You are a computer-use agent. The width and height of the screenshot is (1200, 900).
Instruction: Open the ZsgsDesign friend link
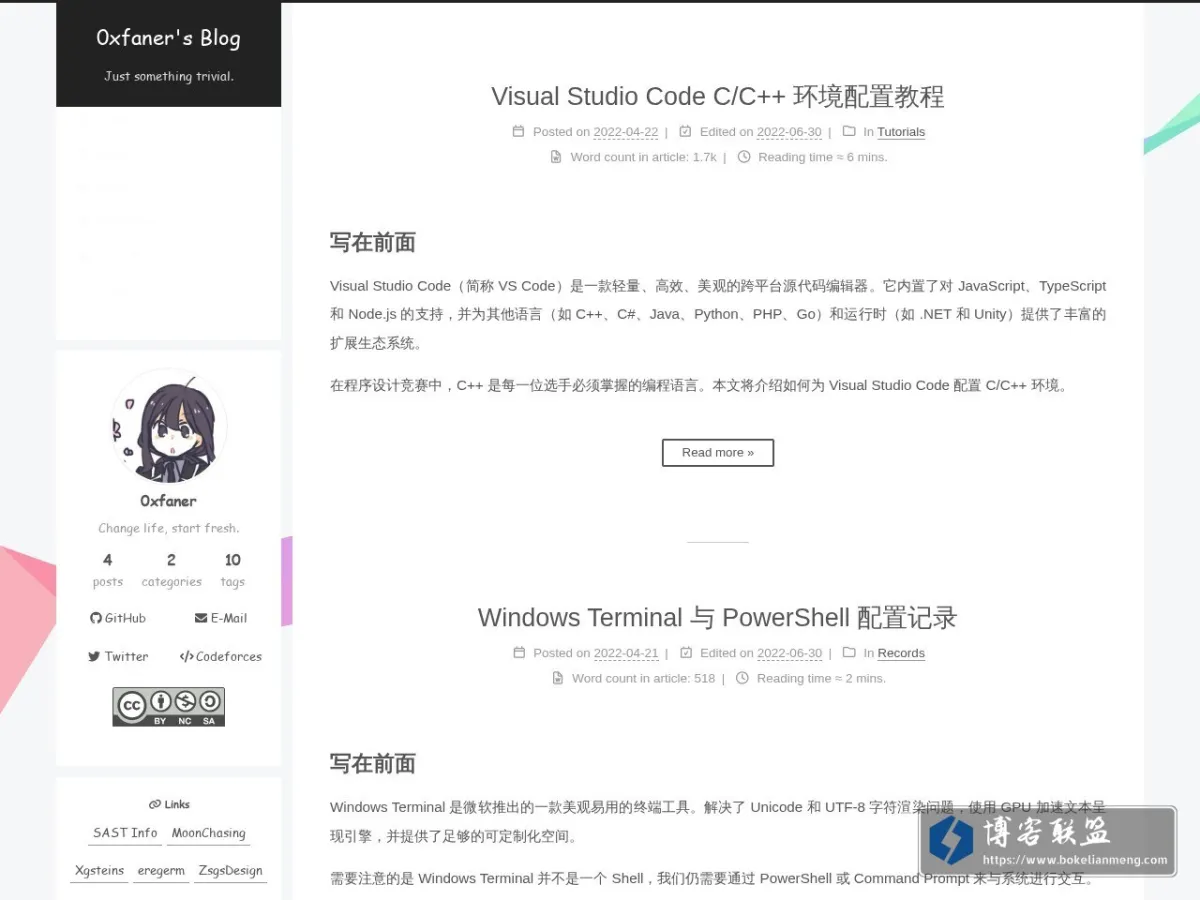230,871
